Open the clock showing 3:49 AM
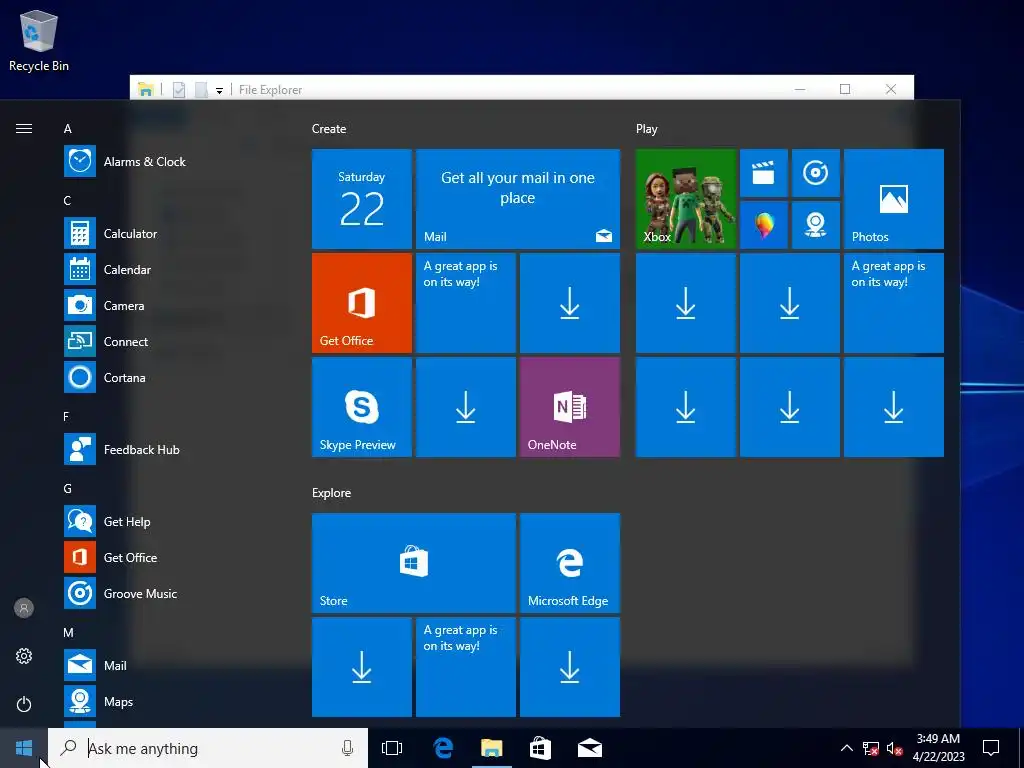 pos(938,748)
